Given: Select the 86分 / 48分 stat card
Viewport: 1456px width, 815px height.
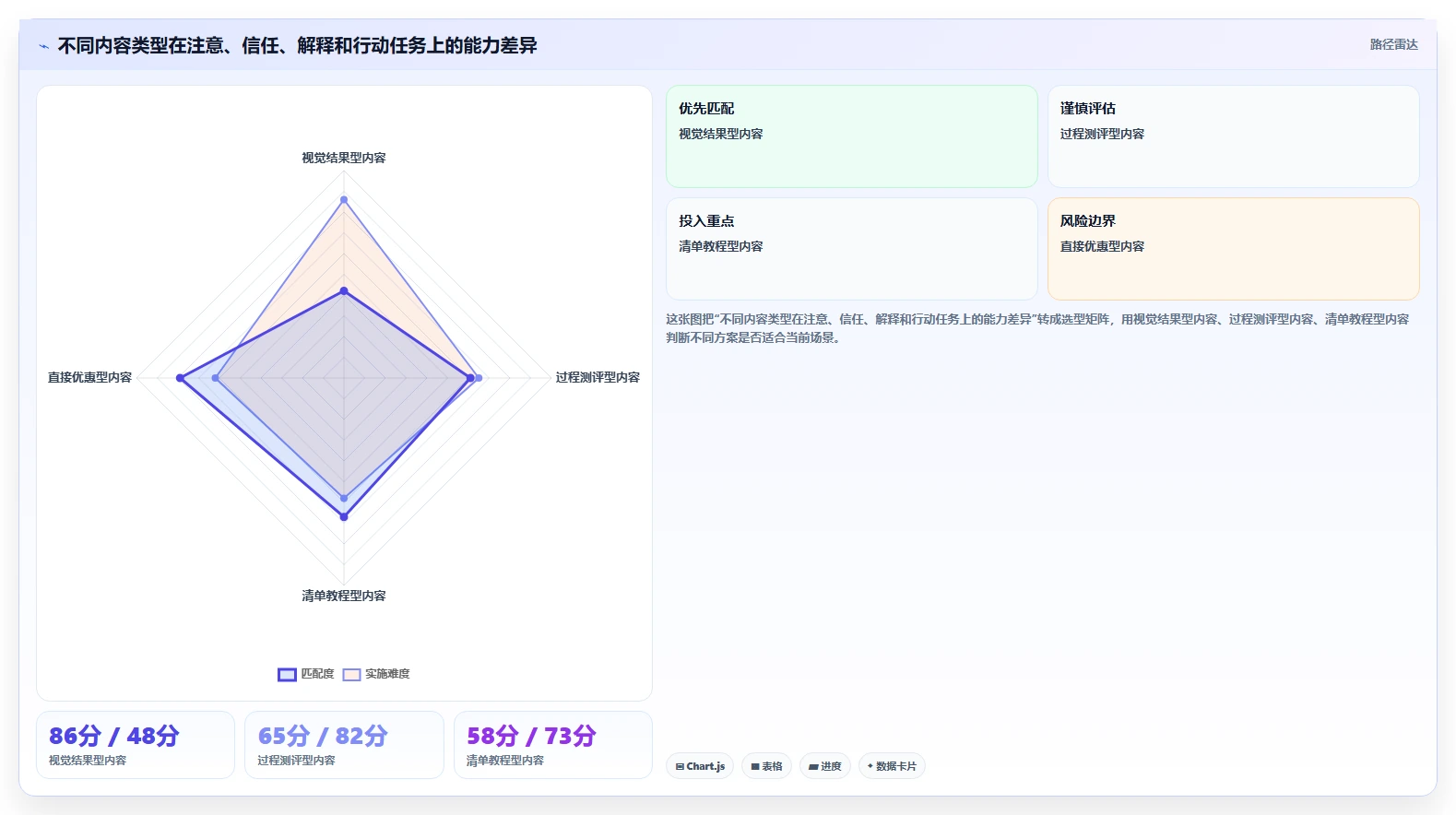Looking at the screenshot, I should 136,745.
